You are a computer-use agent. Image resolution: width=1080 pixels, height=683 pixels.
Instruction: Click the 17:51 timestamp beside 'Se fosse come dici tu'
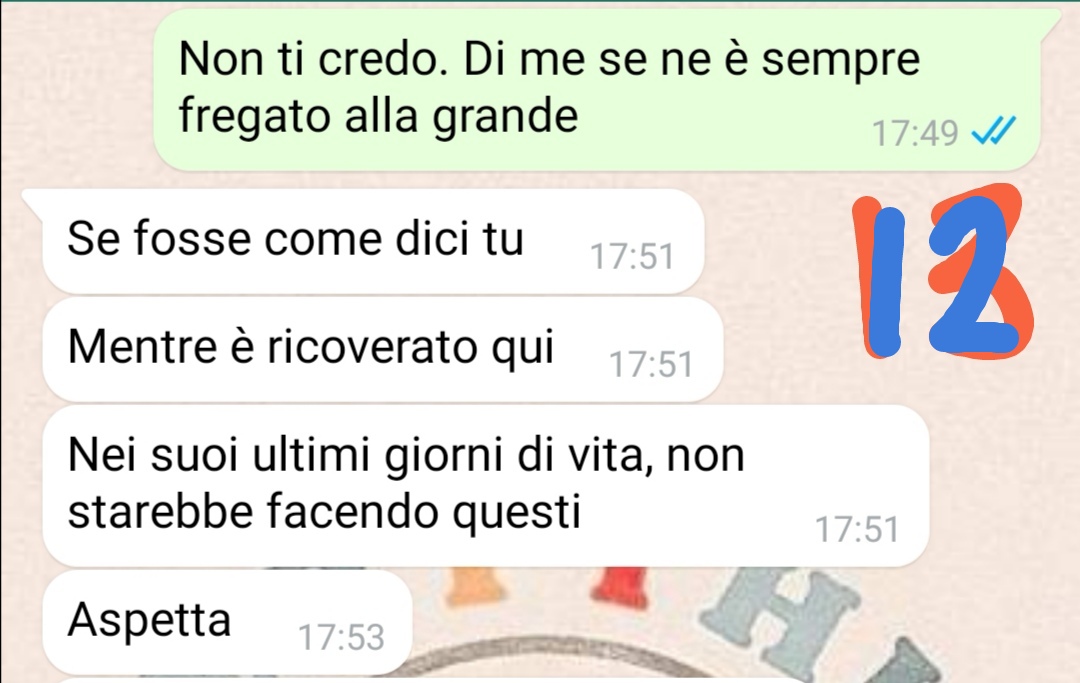632,256
